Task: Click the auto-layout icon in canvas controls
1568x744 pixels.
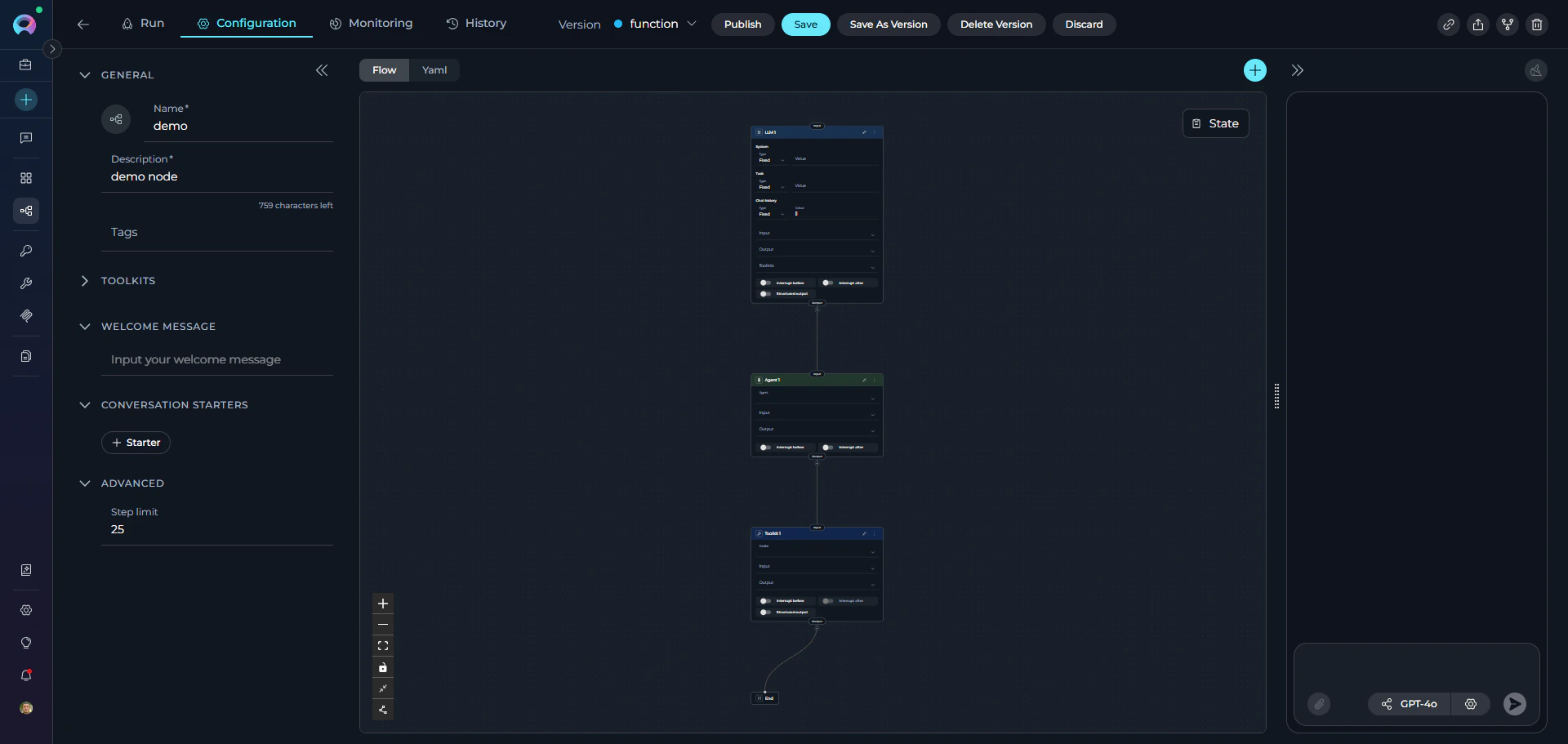Action: point(384,711)
